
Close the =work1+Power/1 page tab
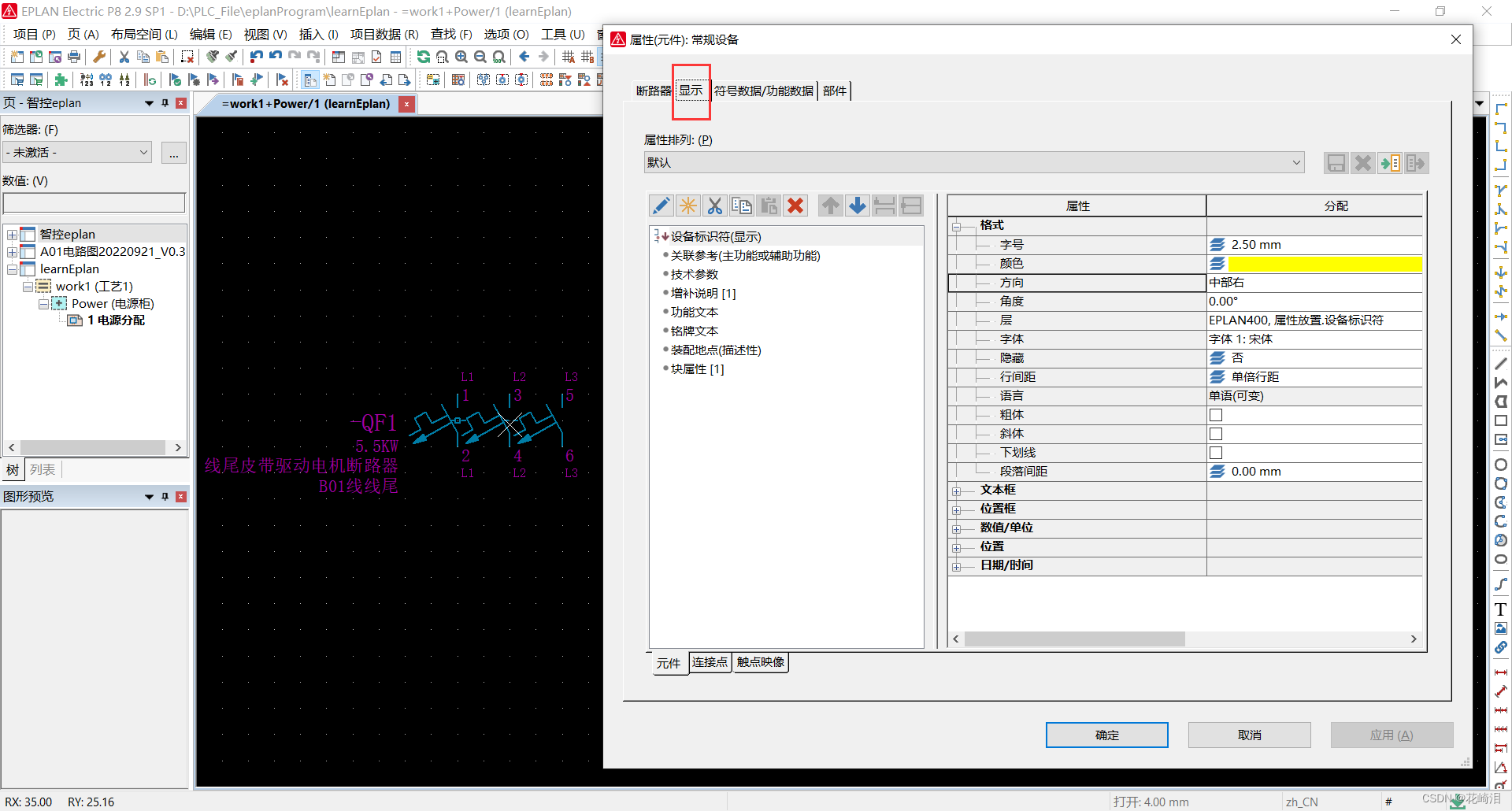pyautogui.click(x=406, y=104)
